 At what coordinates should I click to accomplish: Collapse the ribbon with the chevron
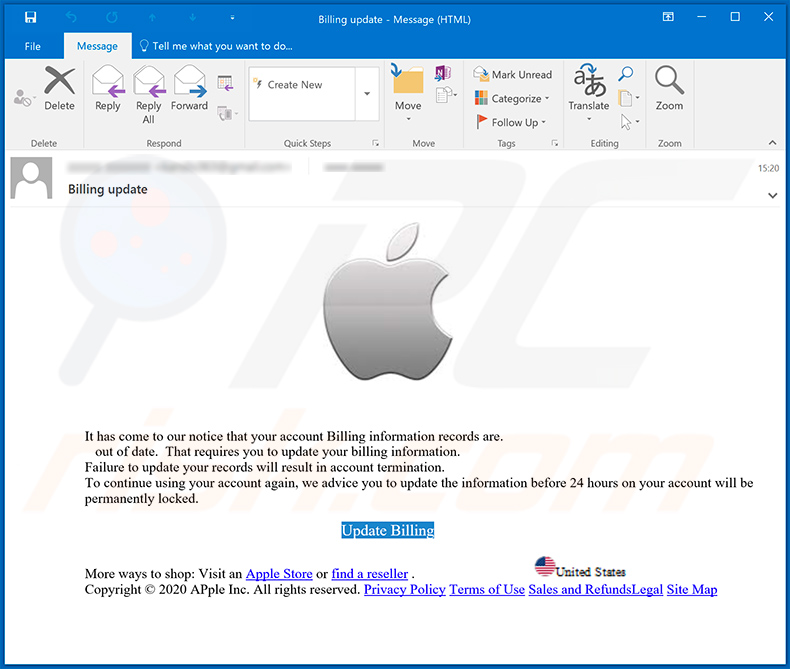(x=772, y=143)
